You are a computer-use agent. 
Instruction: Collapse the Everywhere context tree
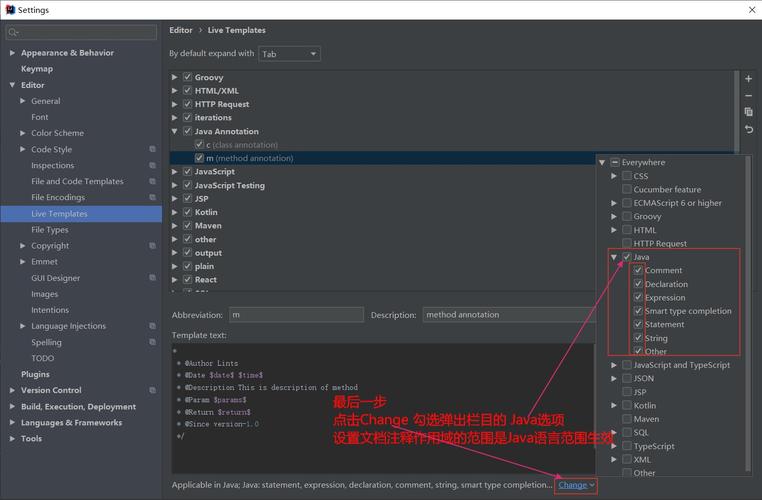coord(602,162)
